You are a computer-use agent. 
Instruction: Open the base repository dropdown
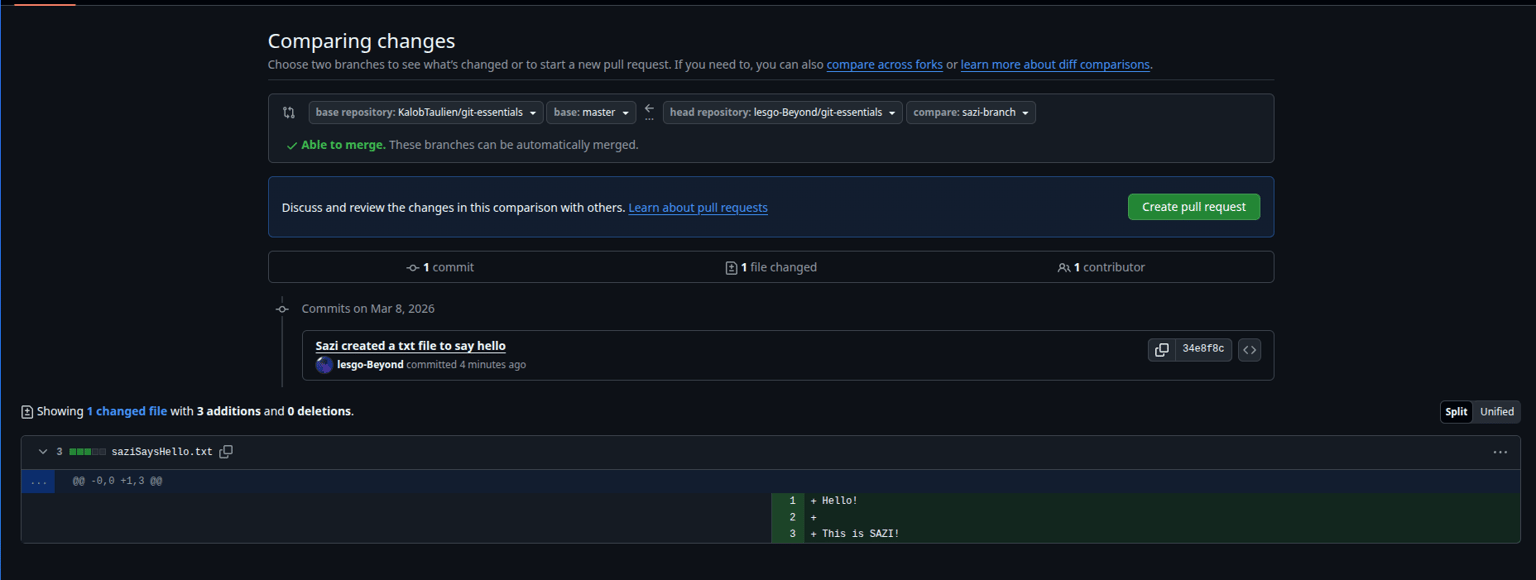pyautogui.click(x=426, y=112)
